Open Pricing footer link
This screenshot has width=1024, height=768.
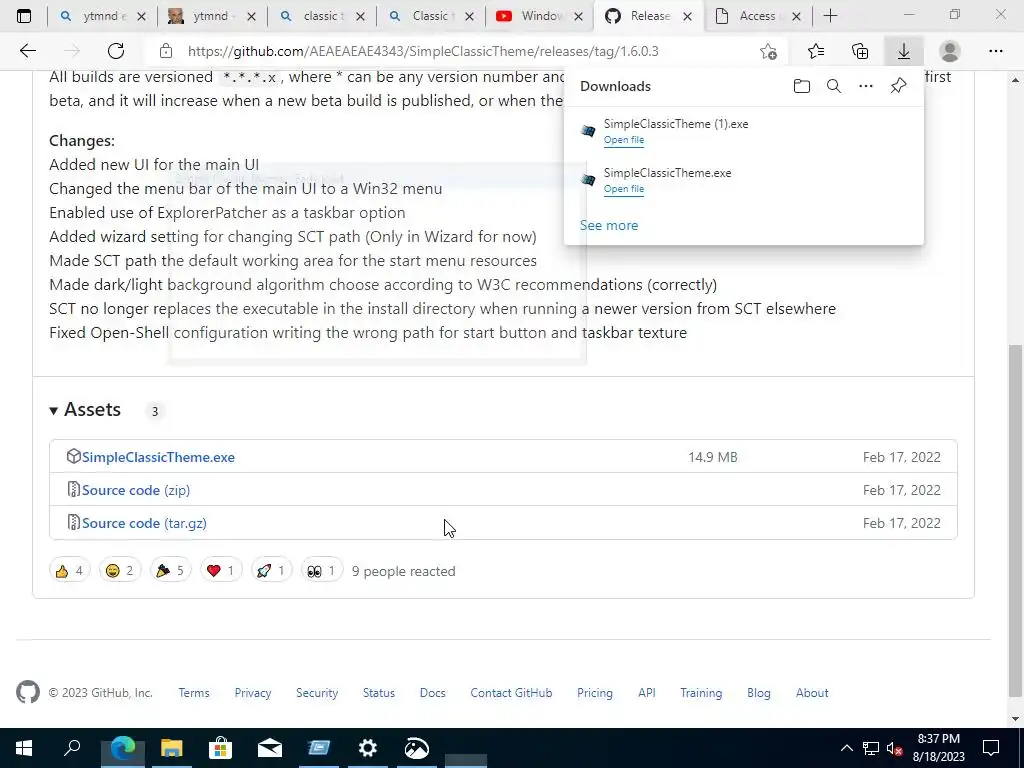click(595, 693)
